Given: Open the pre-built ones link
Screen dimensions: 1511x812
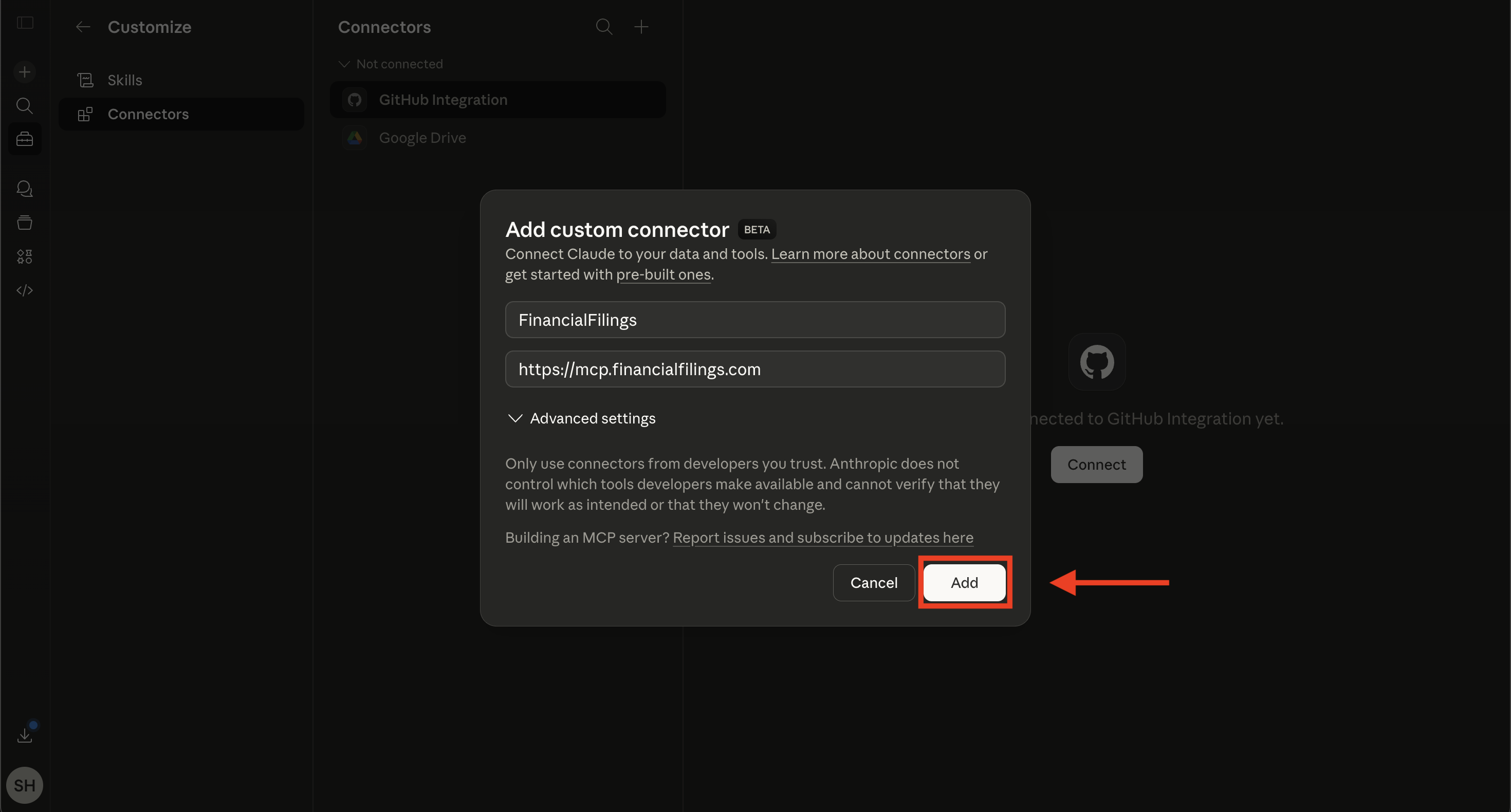Looking at the screenshot, I should click(664, 274).
